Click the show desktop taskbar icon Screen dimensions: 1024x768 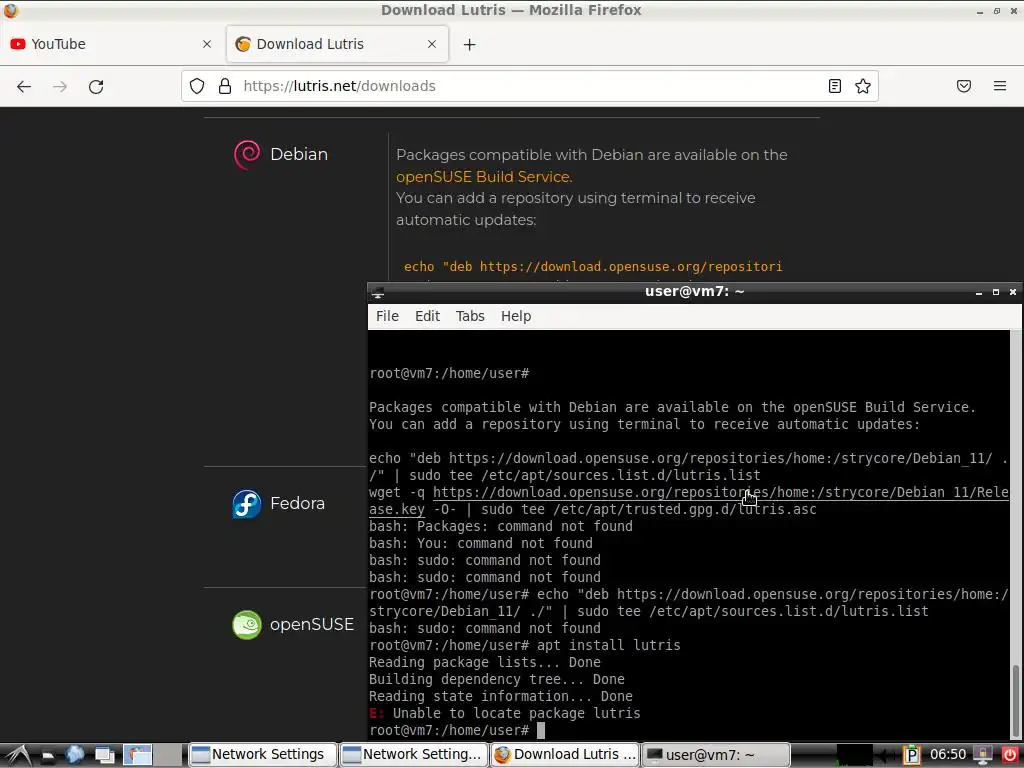[x=104, y=755]
